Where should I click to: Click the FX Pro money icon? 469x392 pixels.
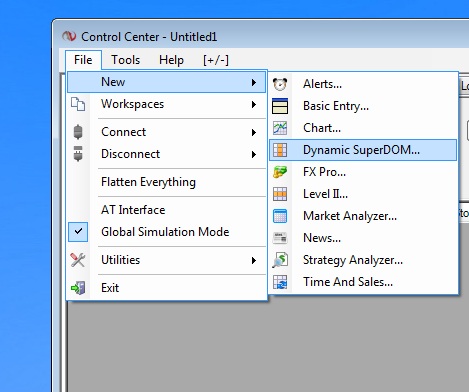(280, 172)
